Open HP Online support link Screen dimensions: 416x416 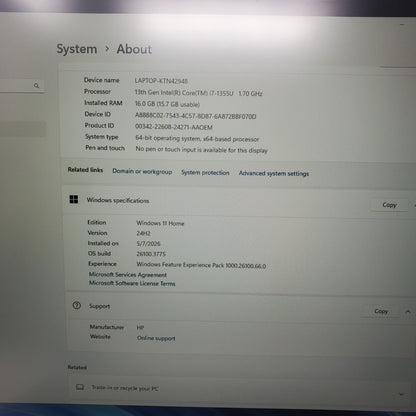pyautogui.click(x=156, y=338)
